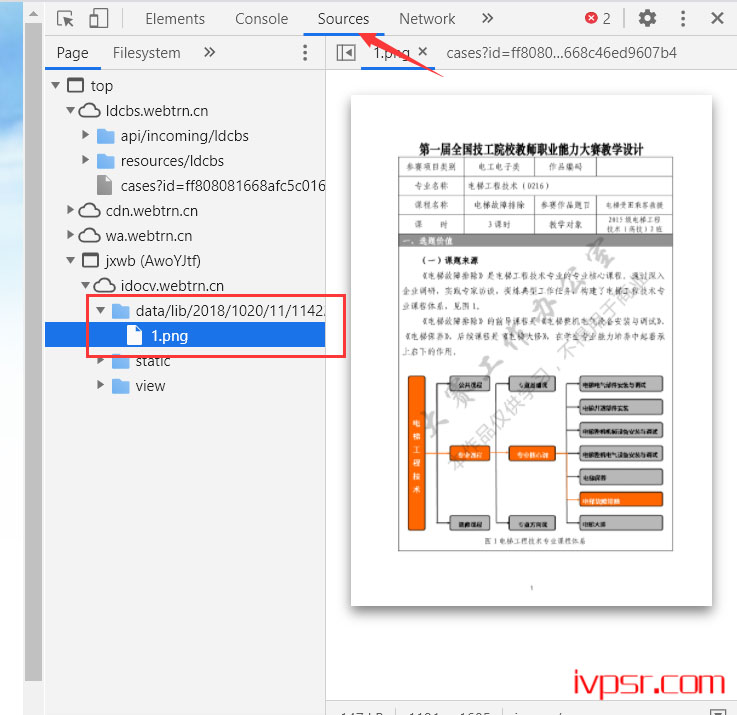Toggle the device toolbar icon

(x=98, y=19)
